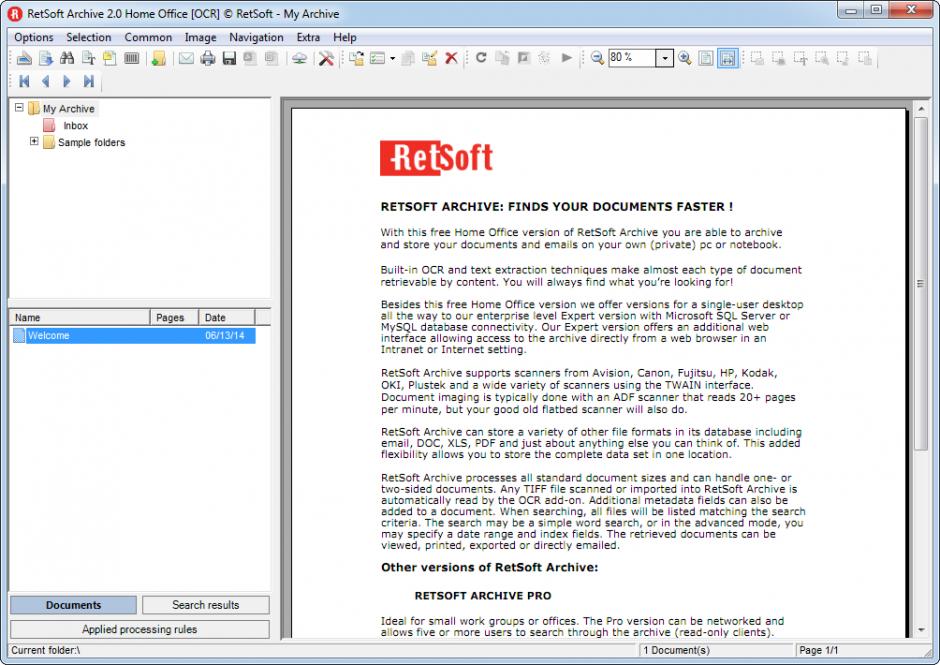This screenshot has height=665, width=940.
Task: Select the Welcome document row
Action: coord(133,335)
